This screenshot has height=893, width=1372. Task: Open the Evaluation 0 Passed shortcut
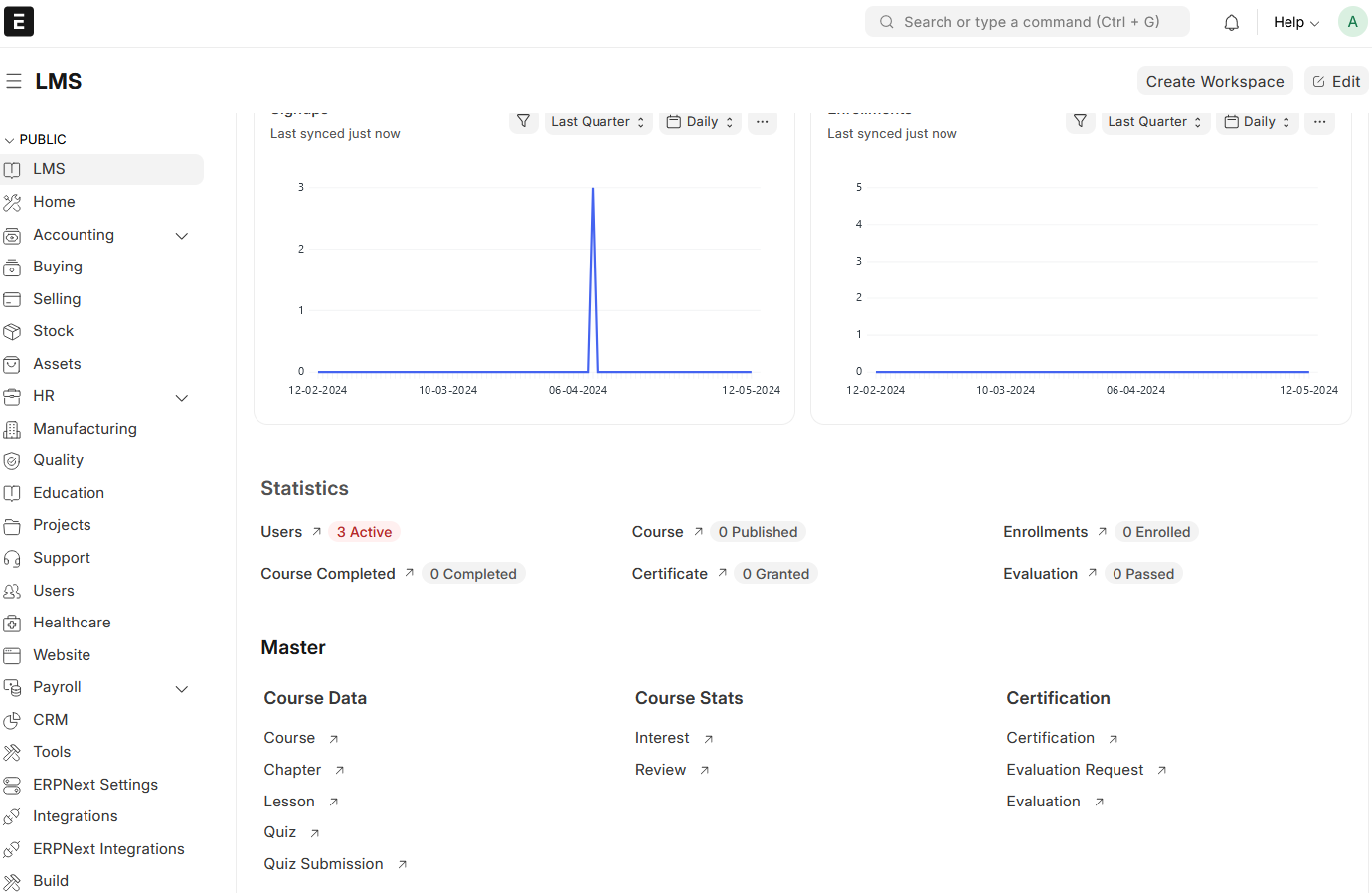coord(1093,574)
